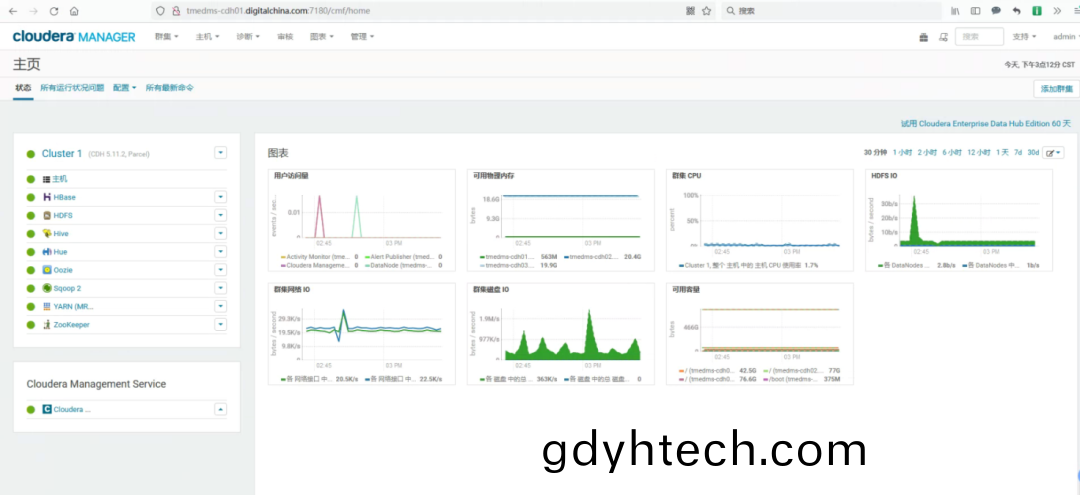Screen dimensions: 1080x495
Task: Click the Hue service icon
Action: pyautogui.click(x=47, y=252)
